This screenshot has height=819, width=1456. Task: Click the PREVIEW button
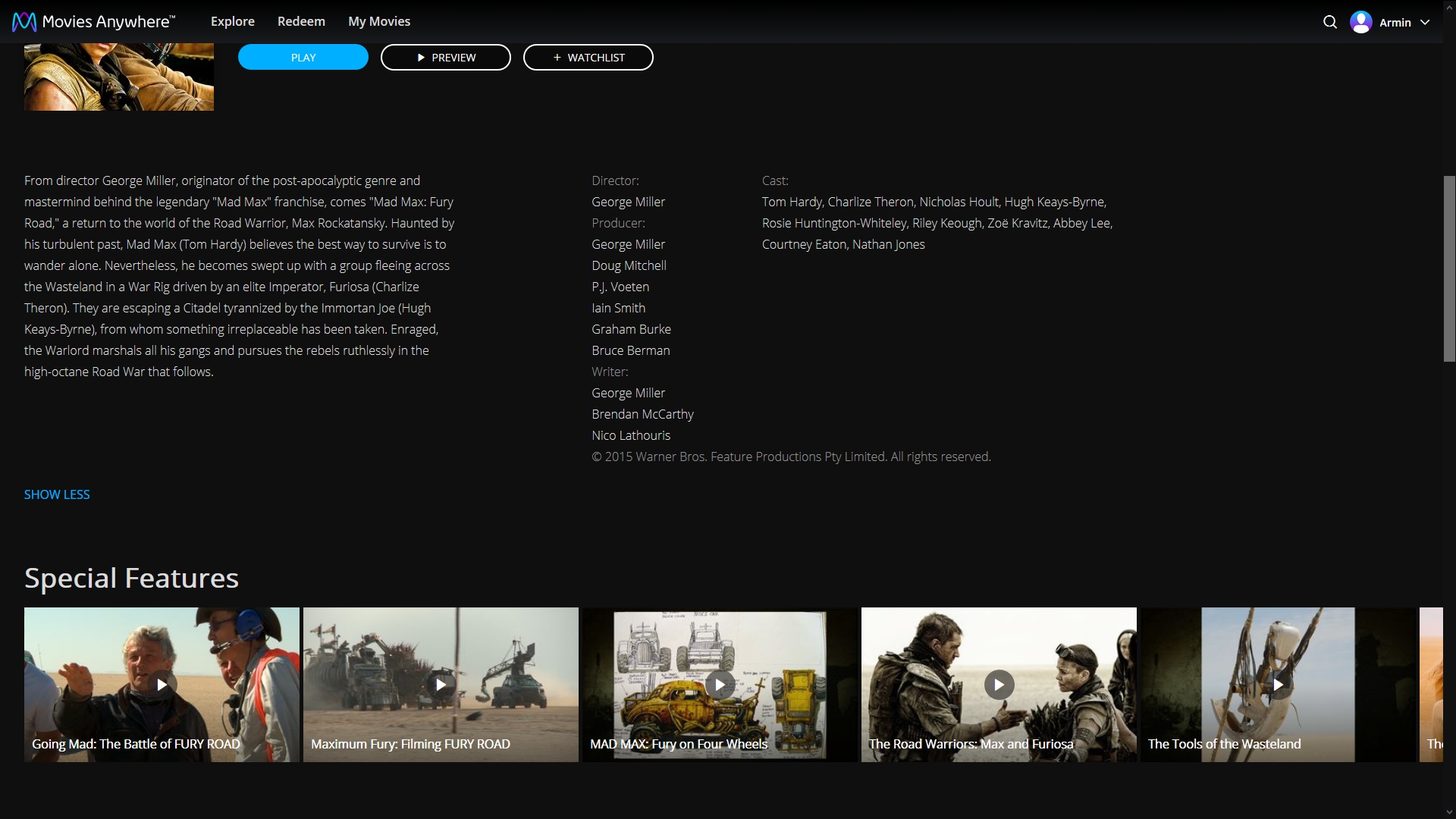[x=446, y=58]
